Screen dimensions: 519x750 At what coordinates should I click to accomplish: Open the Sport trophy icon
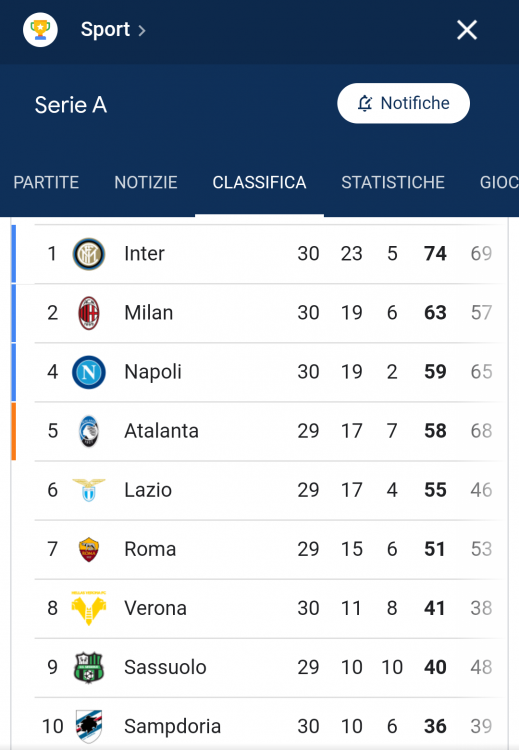(41, 30)
